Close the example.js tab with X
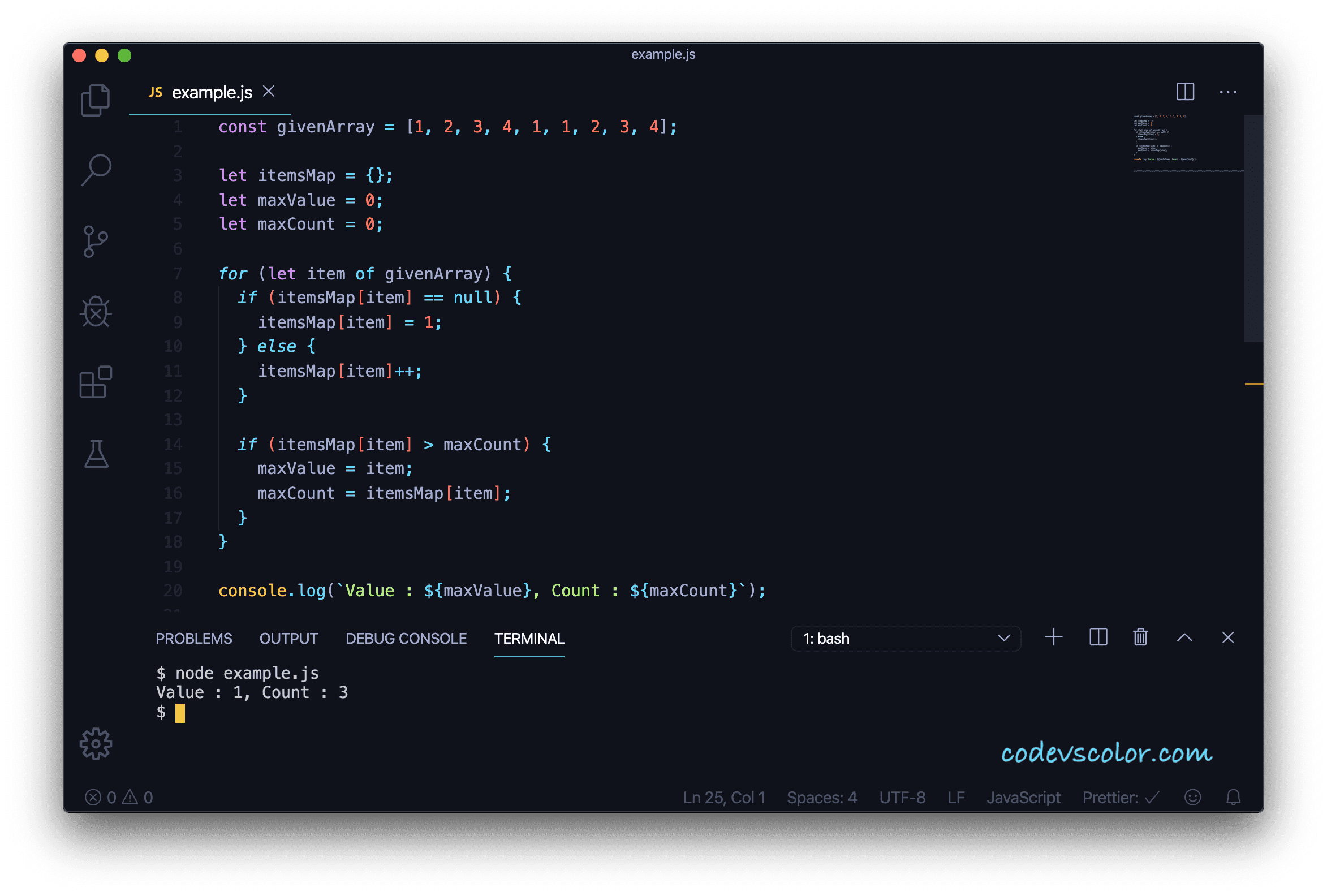1327x896 pixels. pos(268,92)
